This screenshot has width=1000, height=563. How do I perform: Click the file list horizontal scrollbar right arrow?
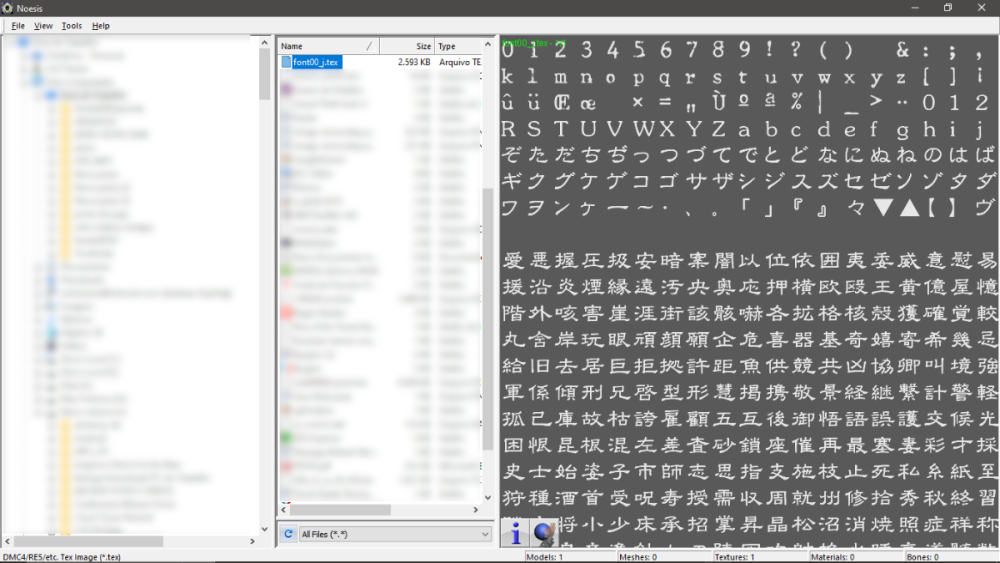pyautogui.click(x=476, y=510)
